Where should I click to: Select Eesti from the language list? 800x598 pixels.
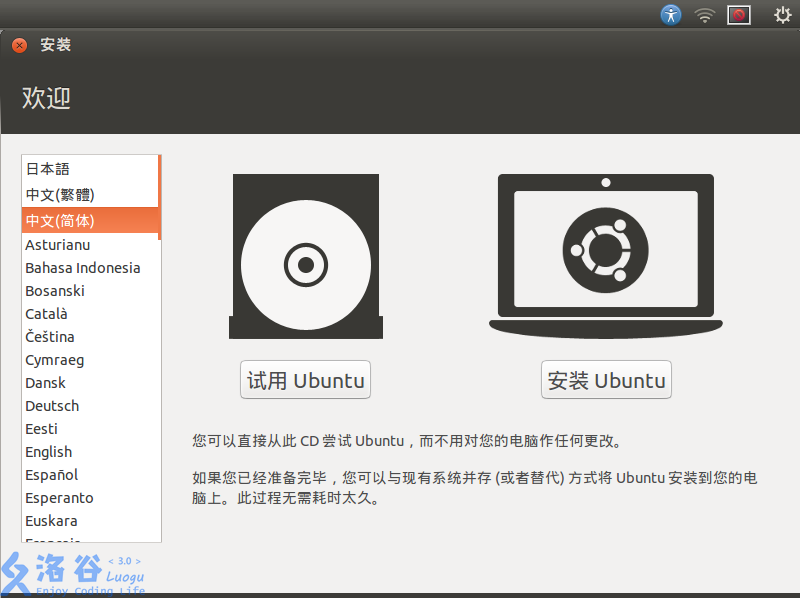click(x=90, y=429)
